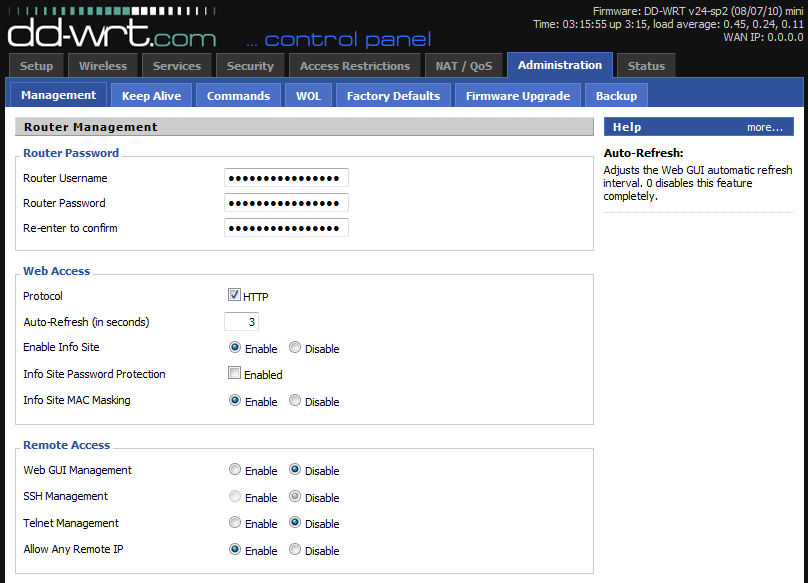
Task: Enable Telnet Management radio button
Action: click(235, 522)
